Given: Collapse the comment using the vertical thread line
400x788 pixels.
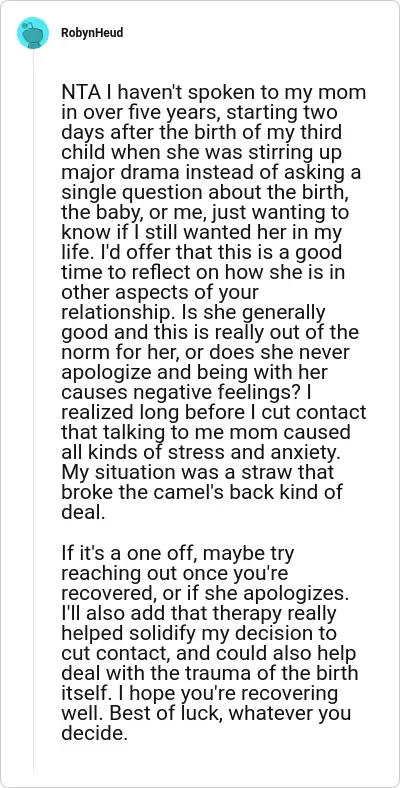Looking at the screenshot, I should (33, 410).
